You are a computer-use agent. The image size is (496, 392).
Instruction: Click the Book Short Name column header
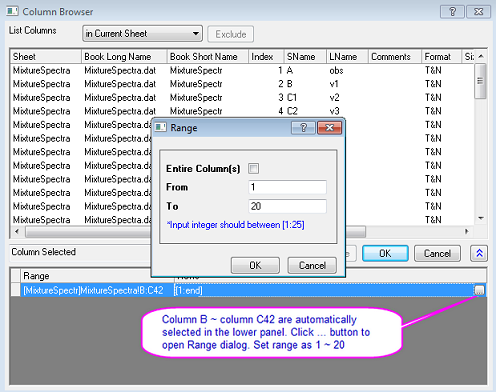(x=208, y=57)
